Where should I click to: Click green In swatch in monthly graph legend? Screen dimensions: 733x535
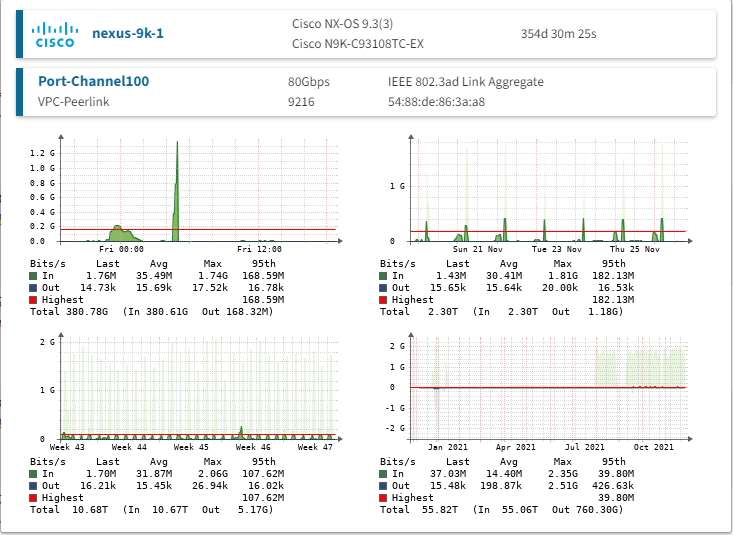click(33, 474)
